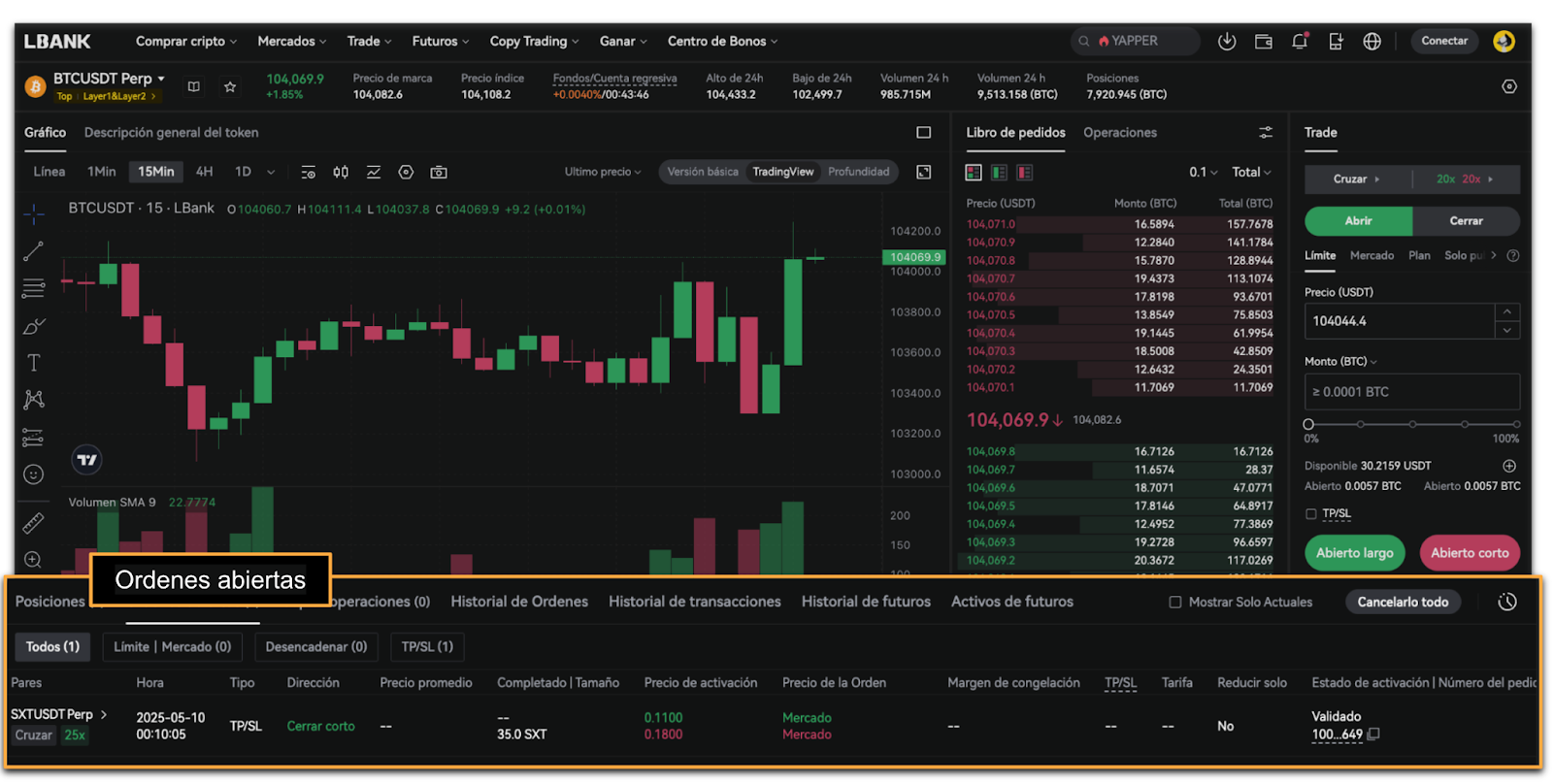Open the indicators icon in chart toolbar

coord(374,172)
